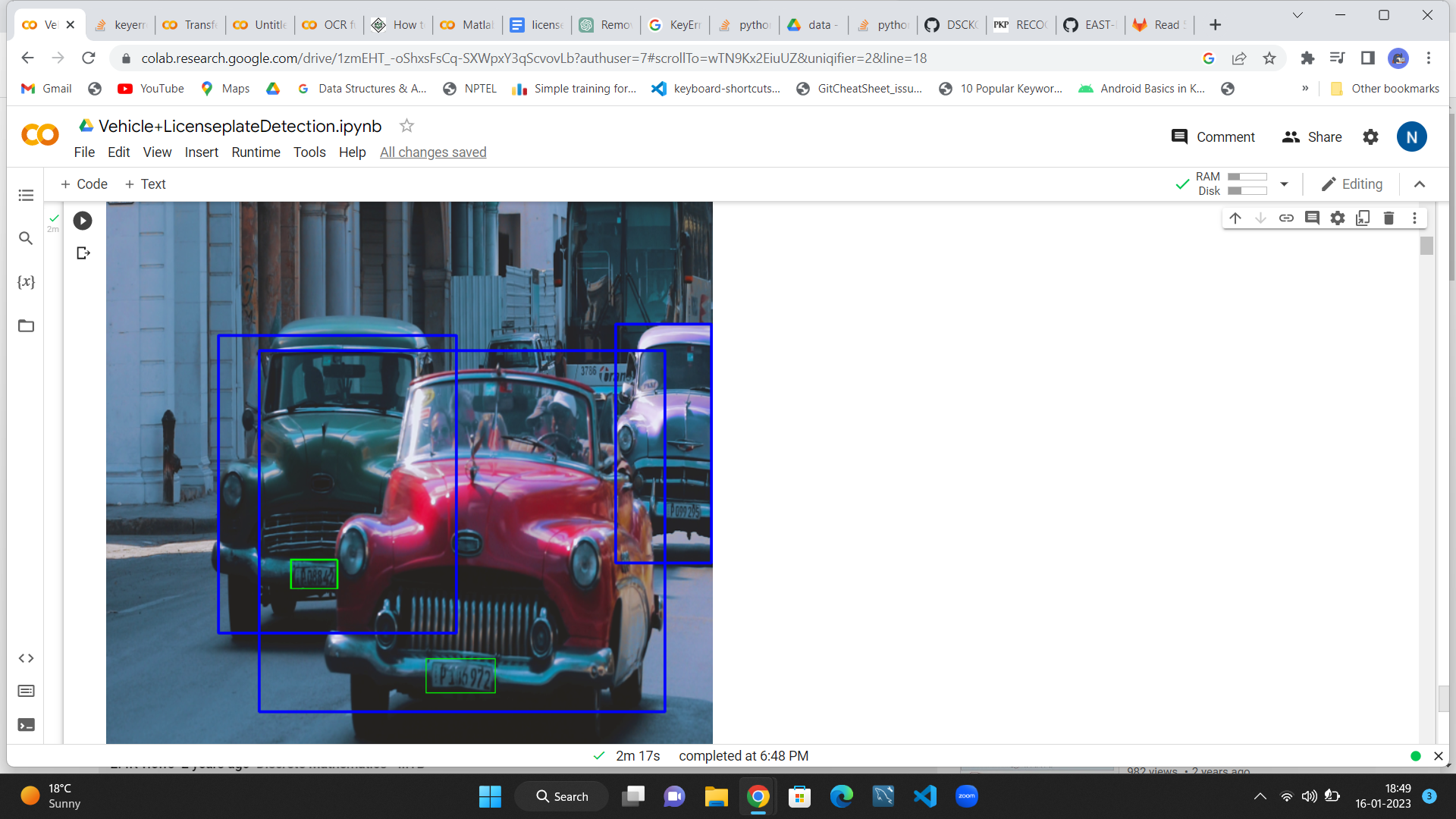Launch Visual Studio Code from the taskbar
The width and height of the screenshot is (1456, 819).
point(924,796)
